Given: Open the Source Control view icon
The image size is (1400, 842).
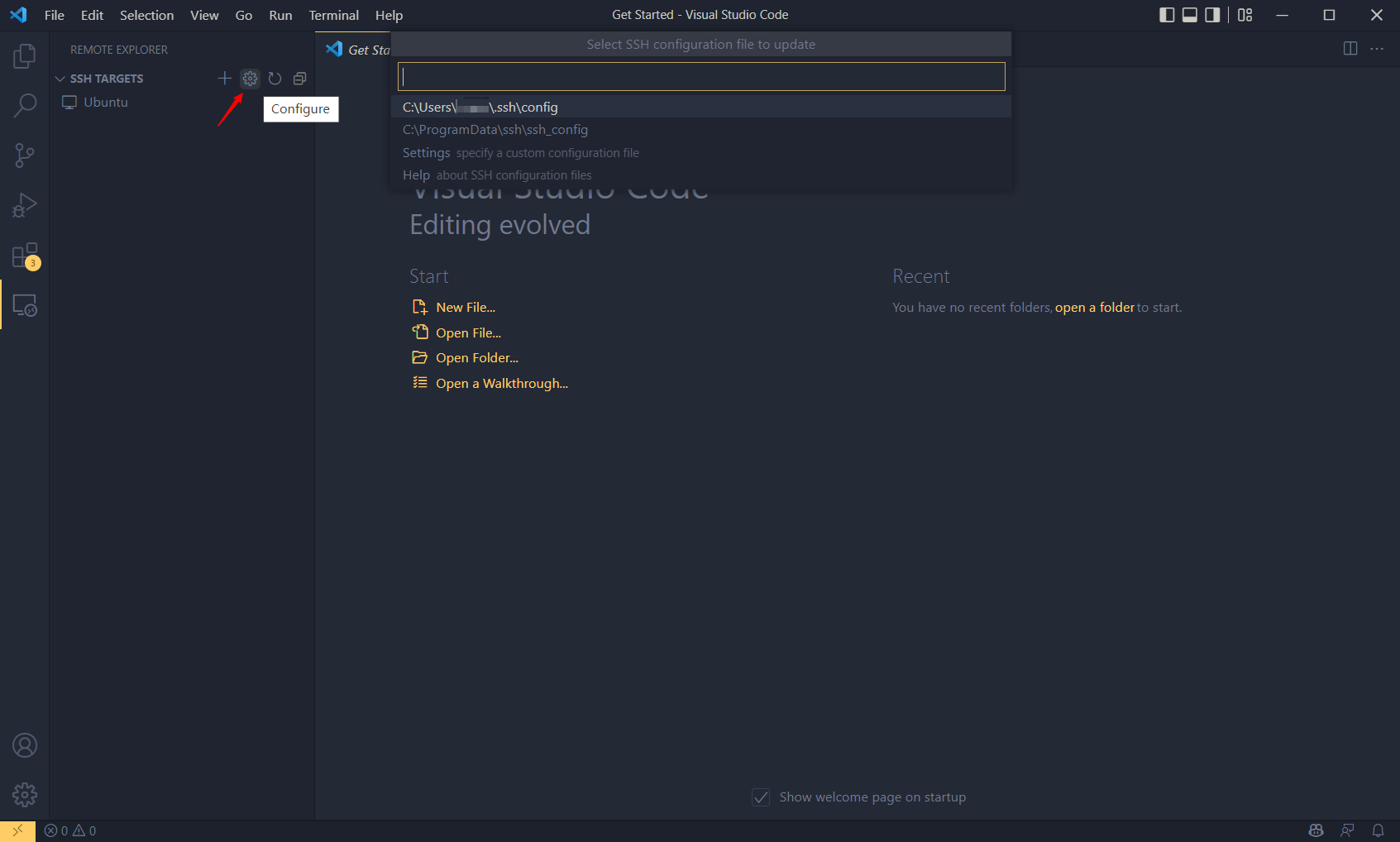Looking at the screenshot, I should coord(25,155).
